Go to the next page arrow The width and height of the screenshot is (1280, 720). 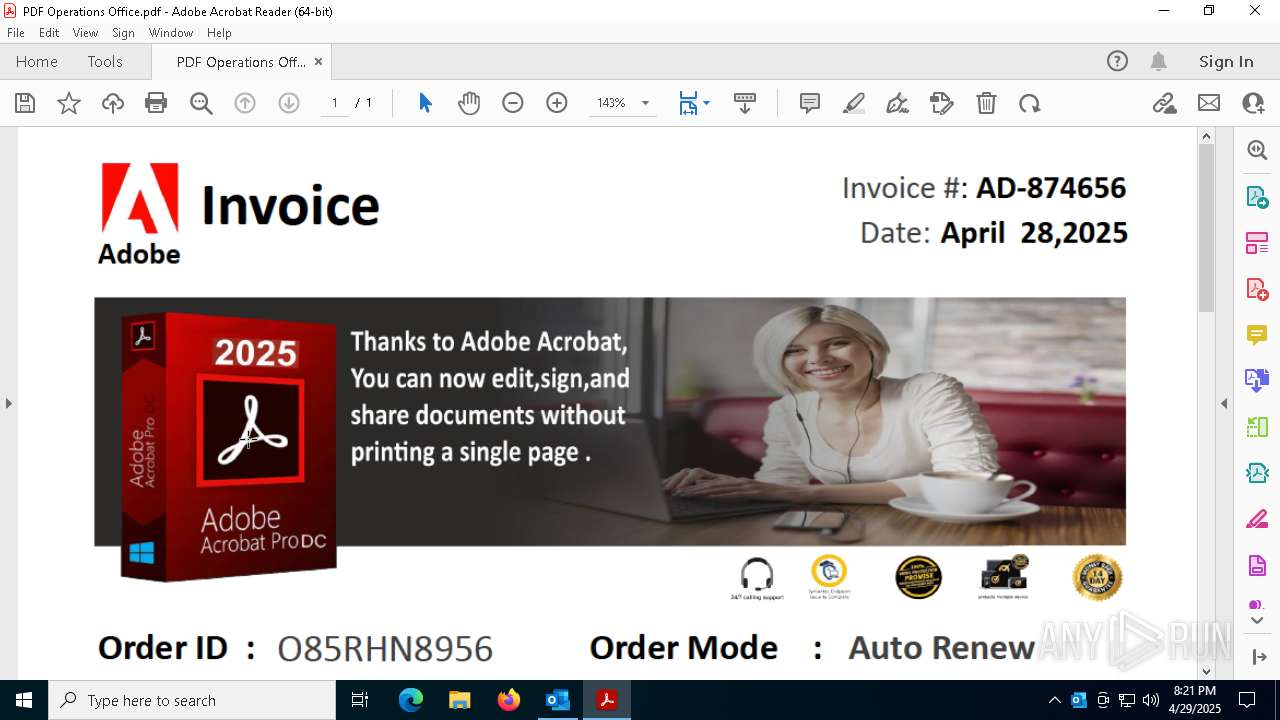click(x=289, y=103)
